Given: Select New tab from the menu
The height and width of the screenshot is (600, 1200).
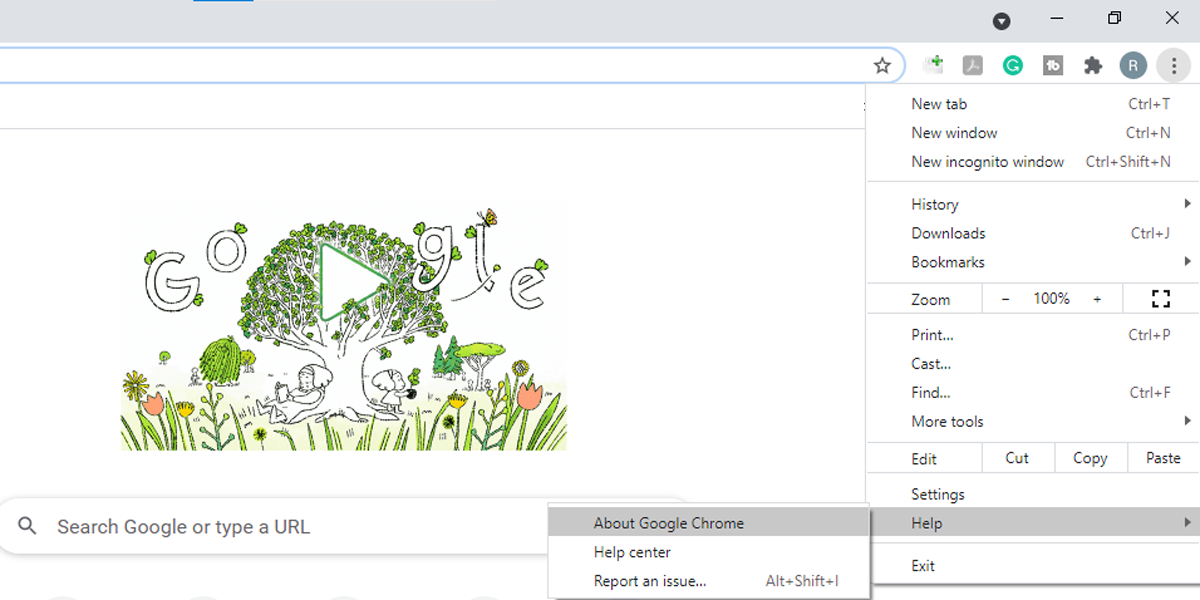Looking at the screenshot, I should point(1033,104).
